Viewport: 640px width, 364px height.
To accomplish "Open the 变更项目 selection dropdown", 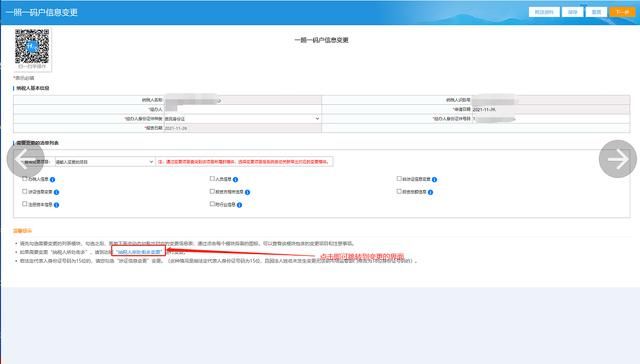I will pyautogui.click(x=104, y=162).
